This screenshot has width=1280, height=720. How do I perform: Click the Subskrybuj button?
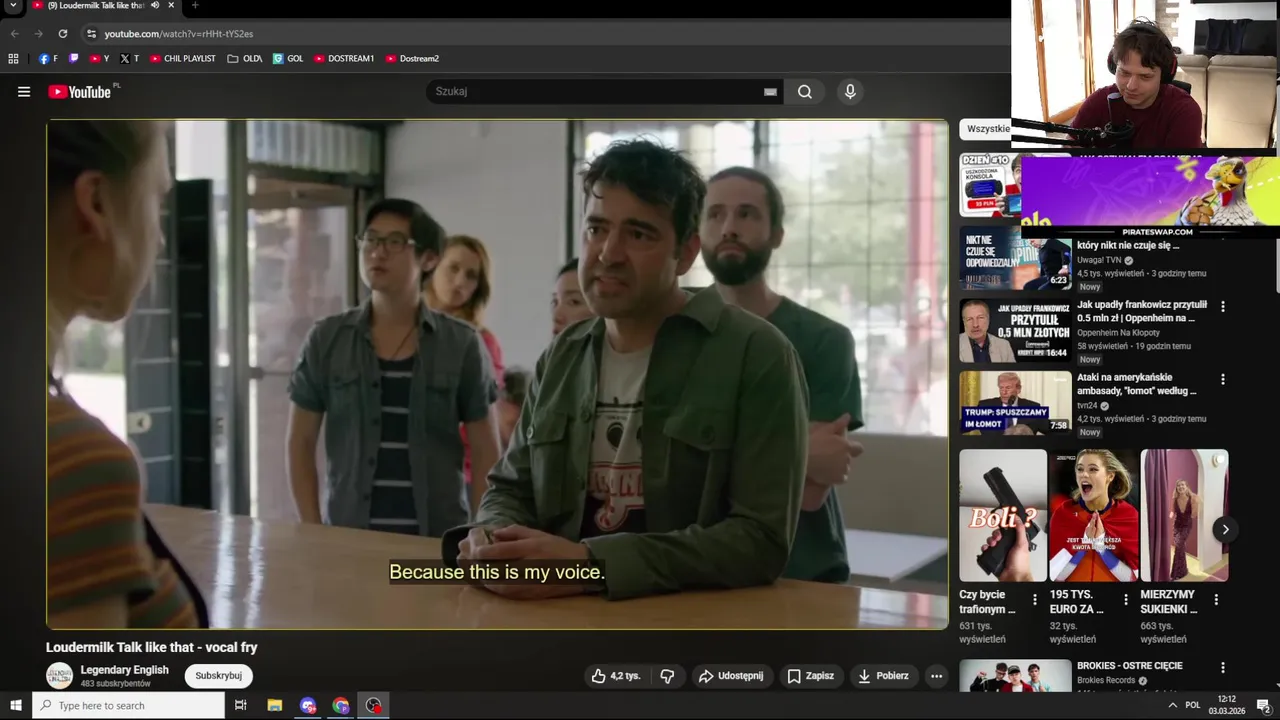(218, 676)
